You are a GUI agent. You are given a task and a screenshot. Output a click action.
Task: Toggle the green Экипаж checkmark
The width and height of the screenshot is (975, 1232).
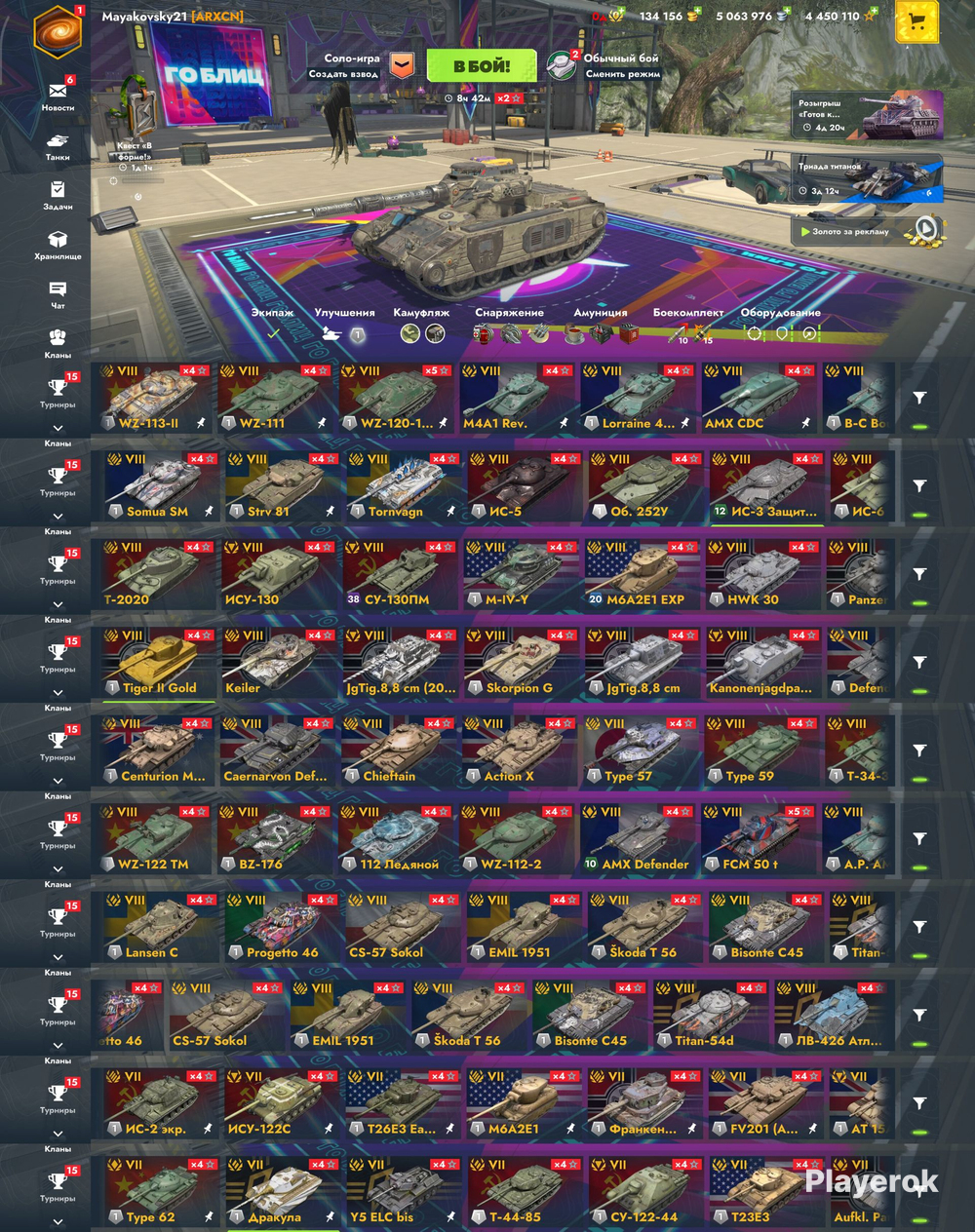pos(273,333)
